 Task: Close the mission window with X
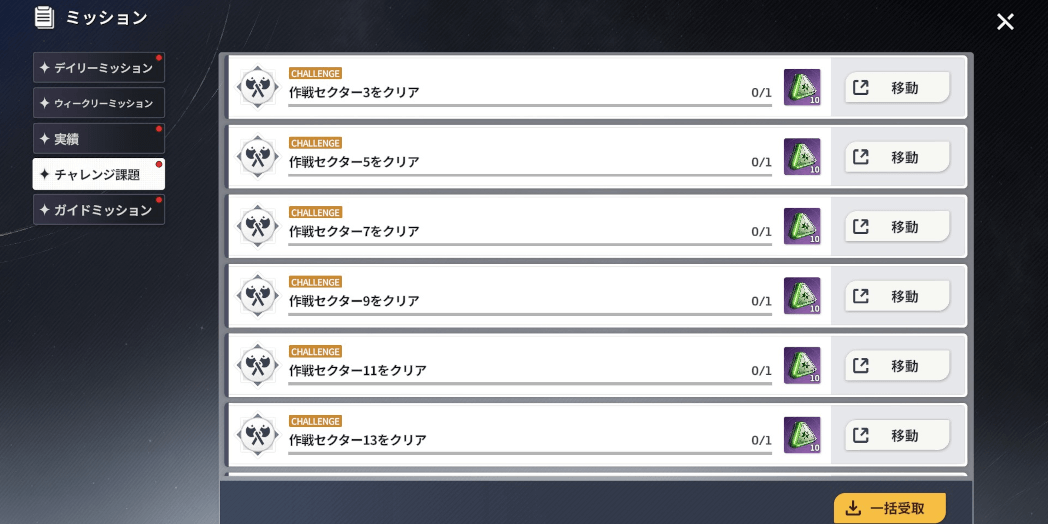[x=1005, y=22]
